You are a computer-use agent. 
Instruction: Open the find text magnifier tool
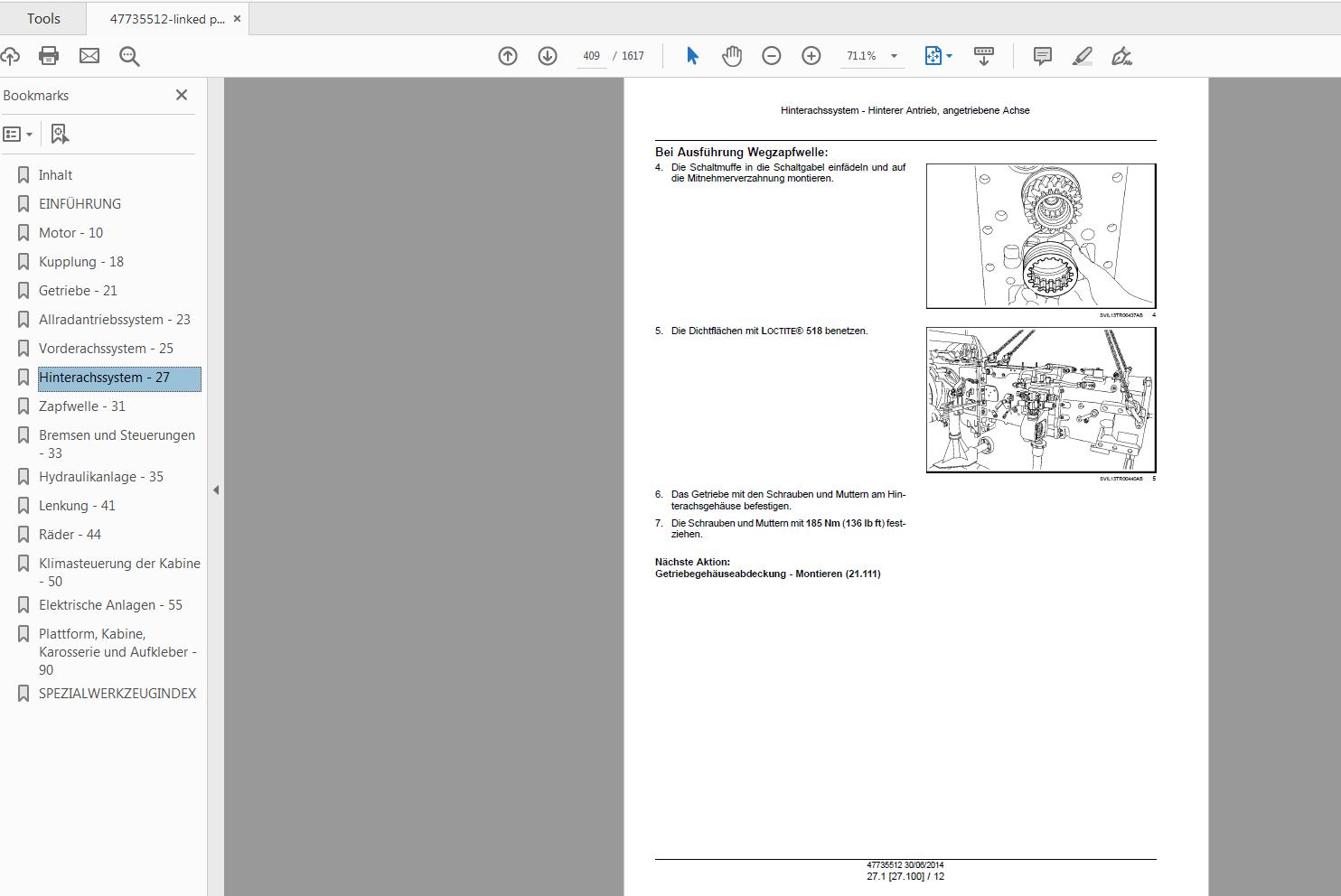pyautogui.click(x=129, y=57)
